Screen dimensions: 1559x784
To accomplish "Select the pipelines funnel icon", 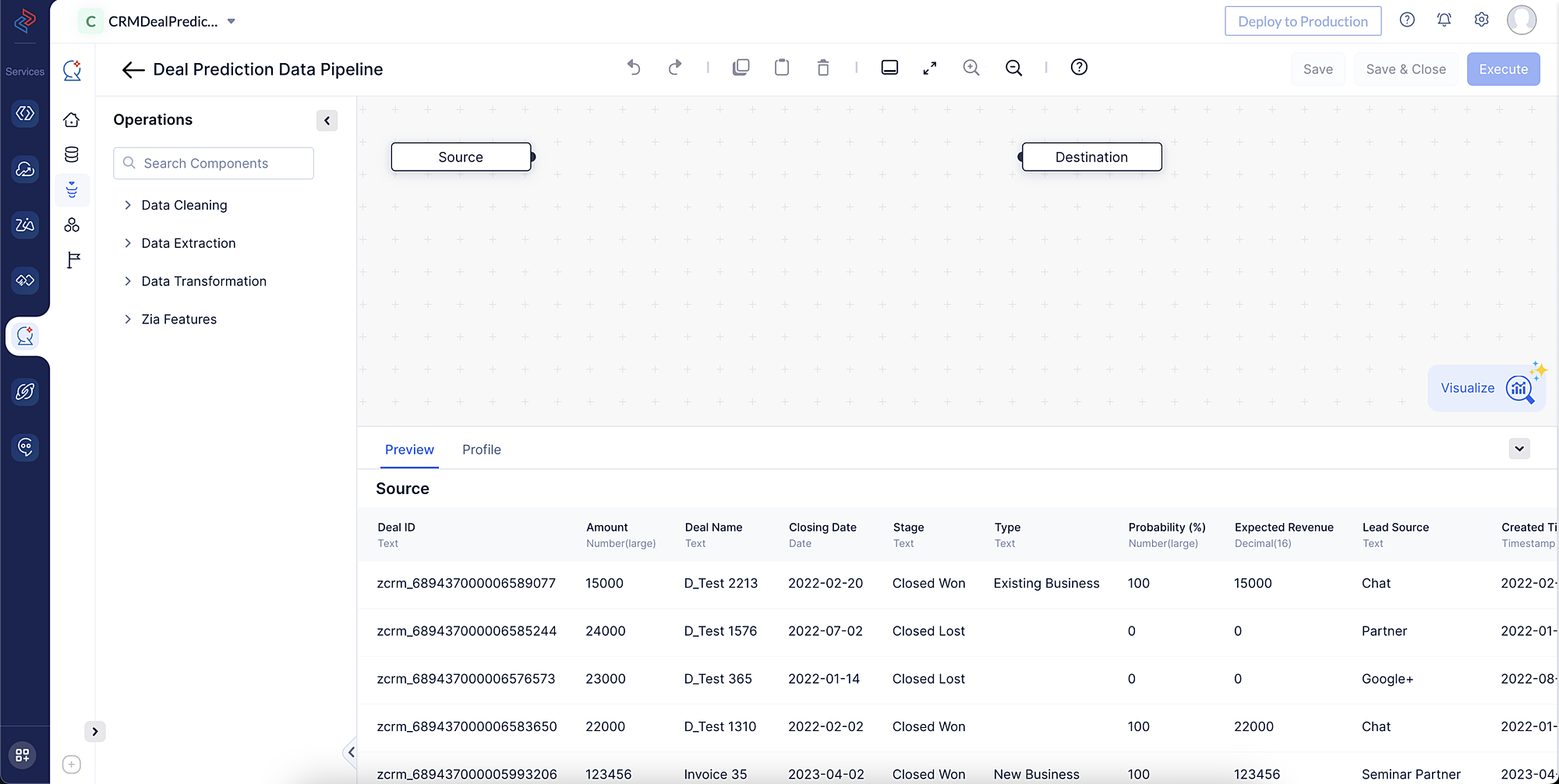I will point(72,190).
